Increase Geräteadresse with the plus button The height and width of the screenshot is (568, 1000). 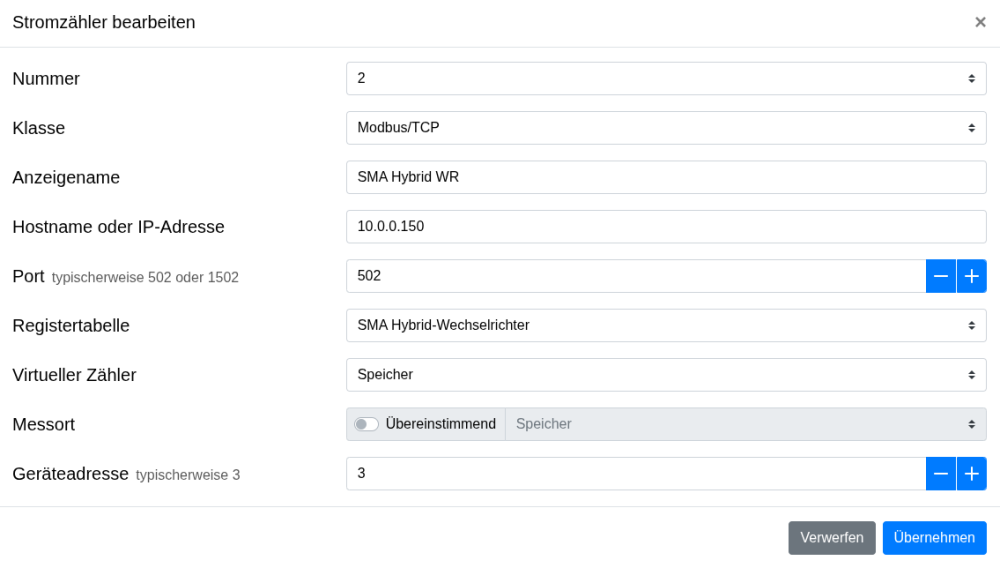coord(971,474)
